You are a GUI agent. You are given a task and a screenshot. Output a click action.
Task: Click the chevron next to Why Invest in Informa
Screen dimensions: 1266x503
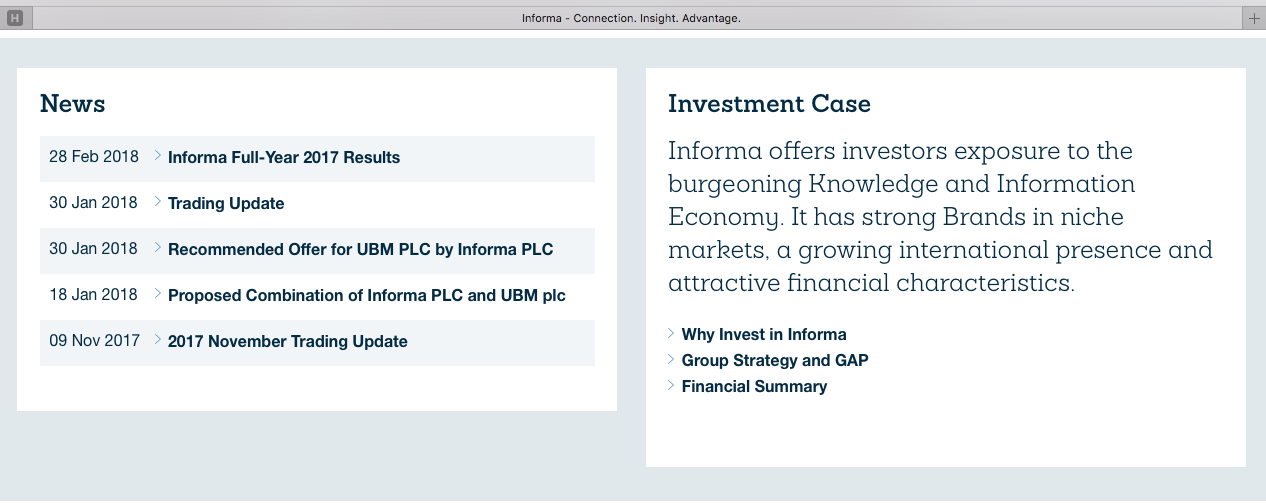click(671, 334)
